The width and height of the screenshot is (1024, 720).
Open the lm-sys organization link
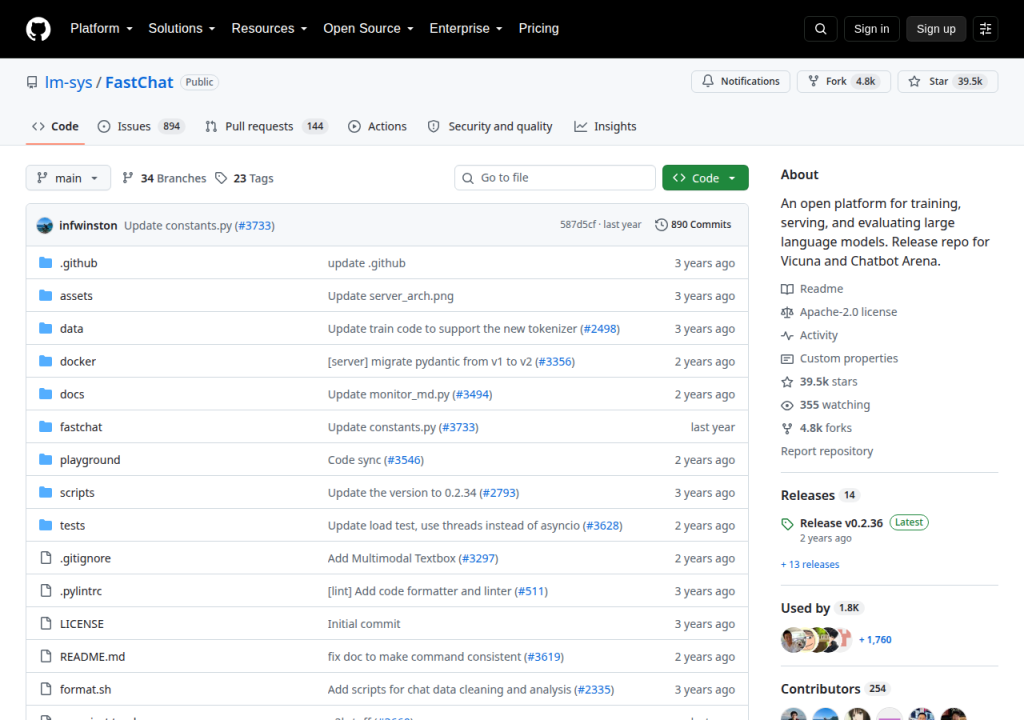coord(69,82)
